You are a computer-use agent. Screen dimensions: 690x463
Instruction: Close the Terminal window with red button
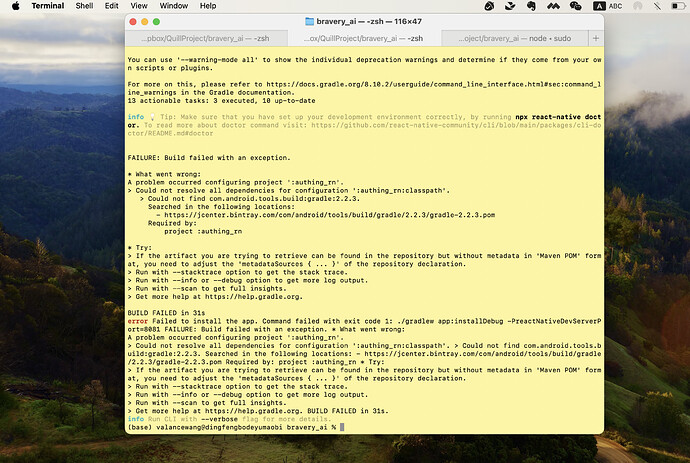tap(133, 21)
